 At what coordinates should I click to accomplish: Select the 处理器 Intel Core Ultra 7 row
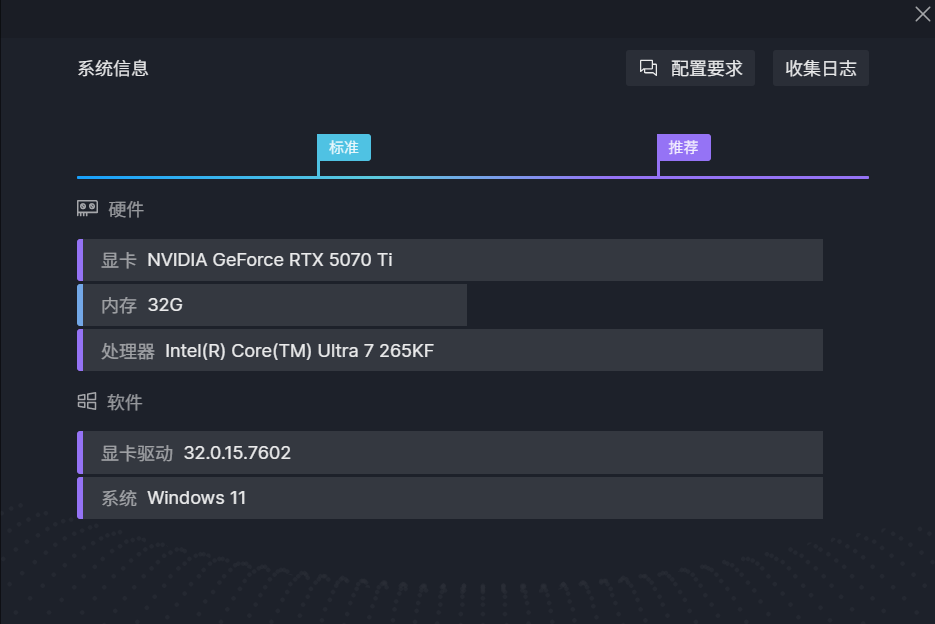450,350
